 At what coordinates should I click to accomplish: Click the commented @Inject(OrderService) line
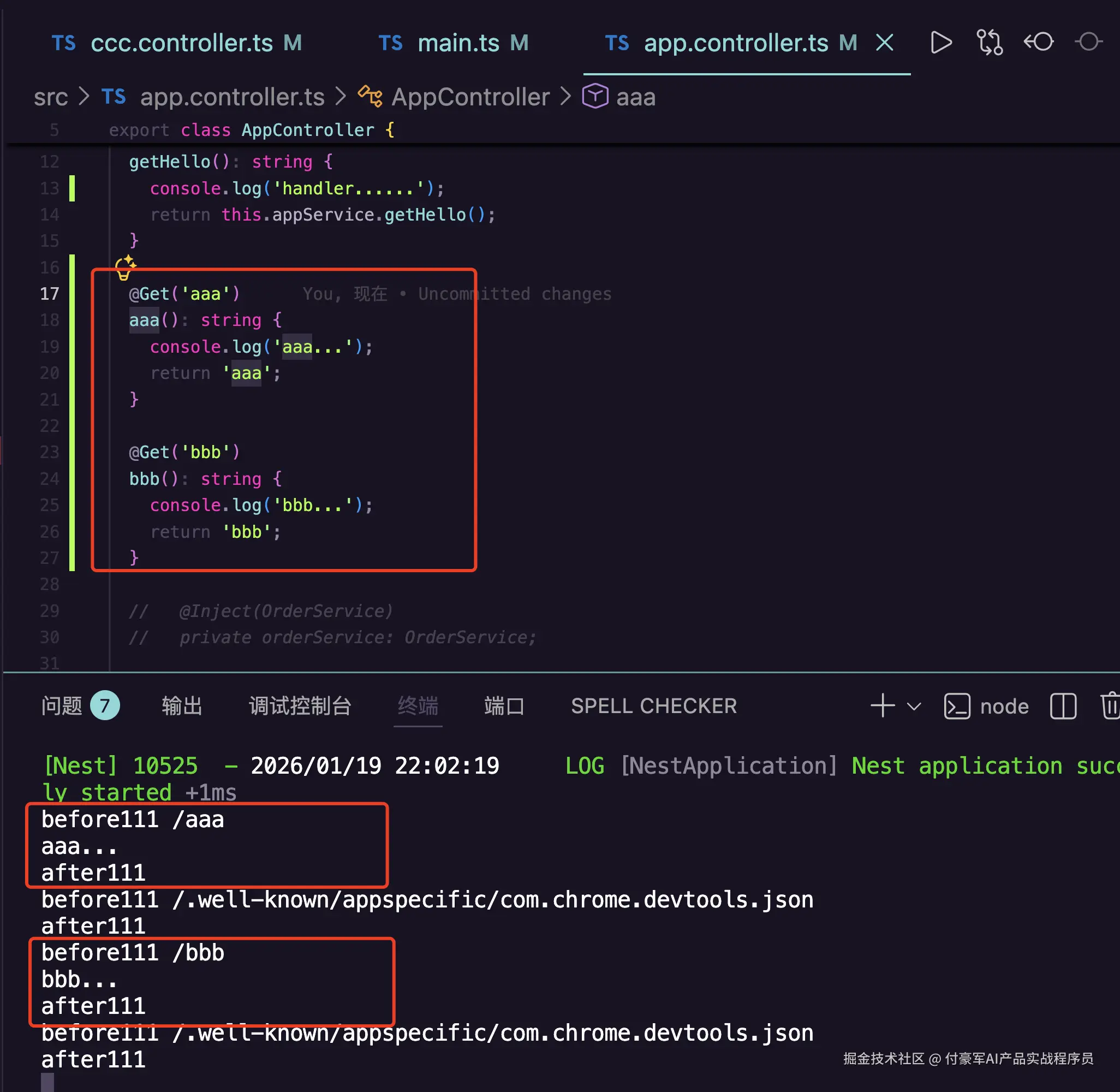click(261, 611)
